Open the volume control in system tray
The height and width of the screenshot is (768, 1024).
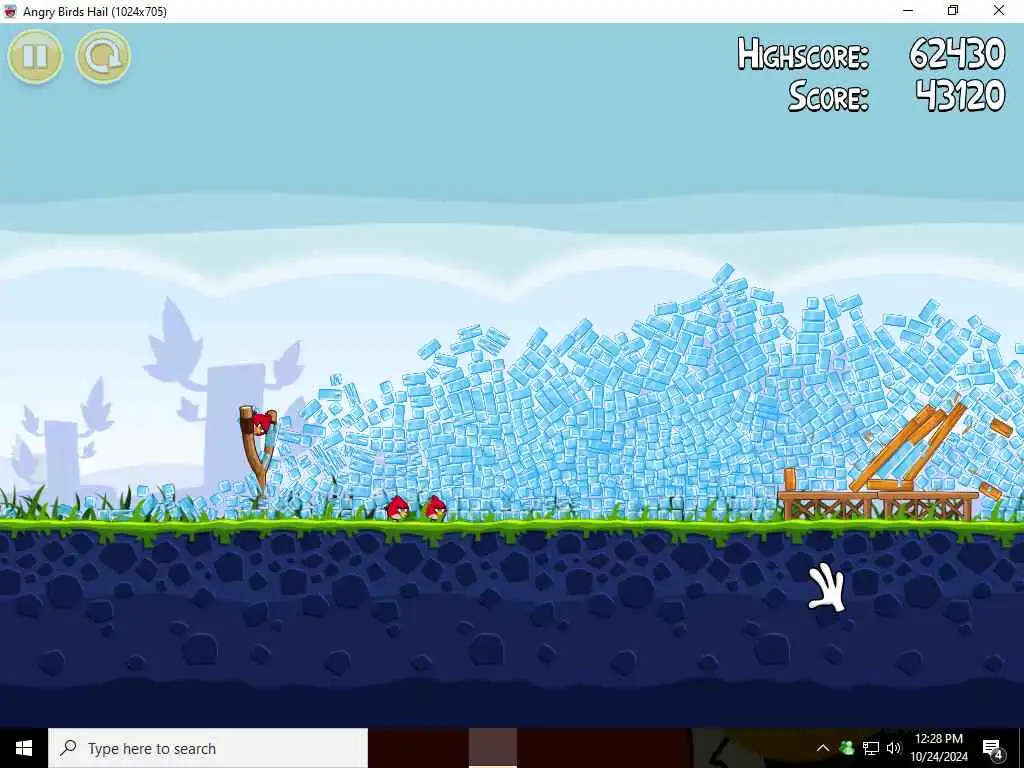pos(894,748)
